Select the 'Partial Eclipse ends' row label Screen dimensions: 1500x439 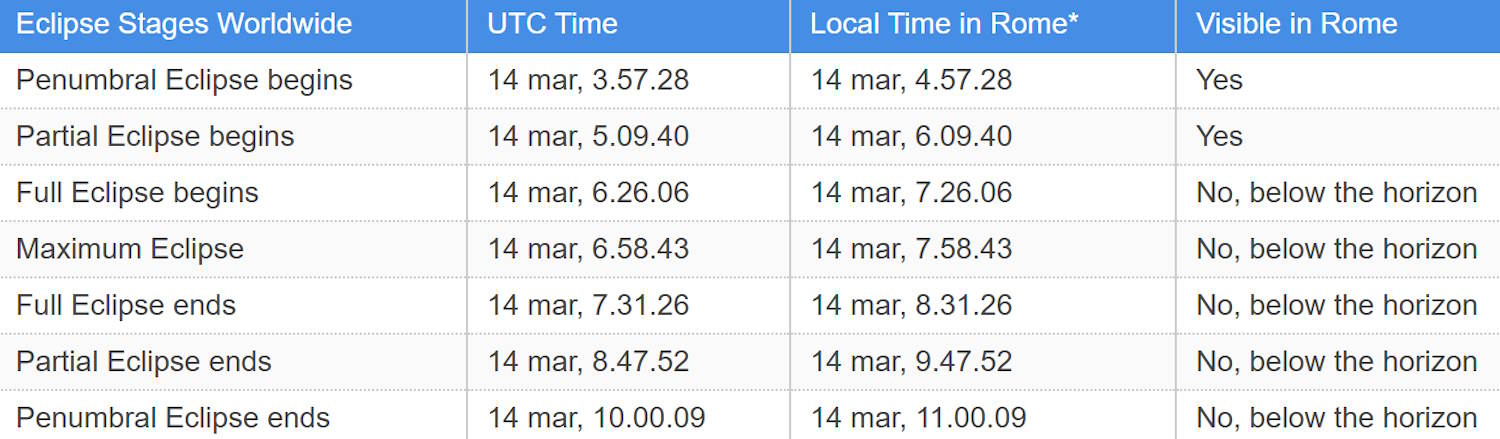click(144, 361)
